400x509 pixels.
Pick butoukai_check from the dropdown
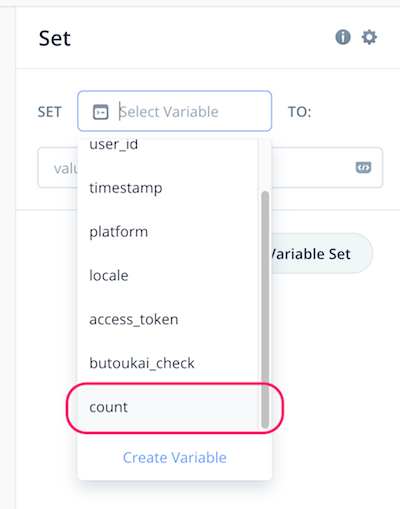[168, 363]
